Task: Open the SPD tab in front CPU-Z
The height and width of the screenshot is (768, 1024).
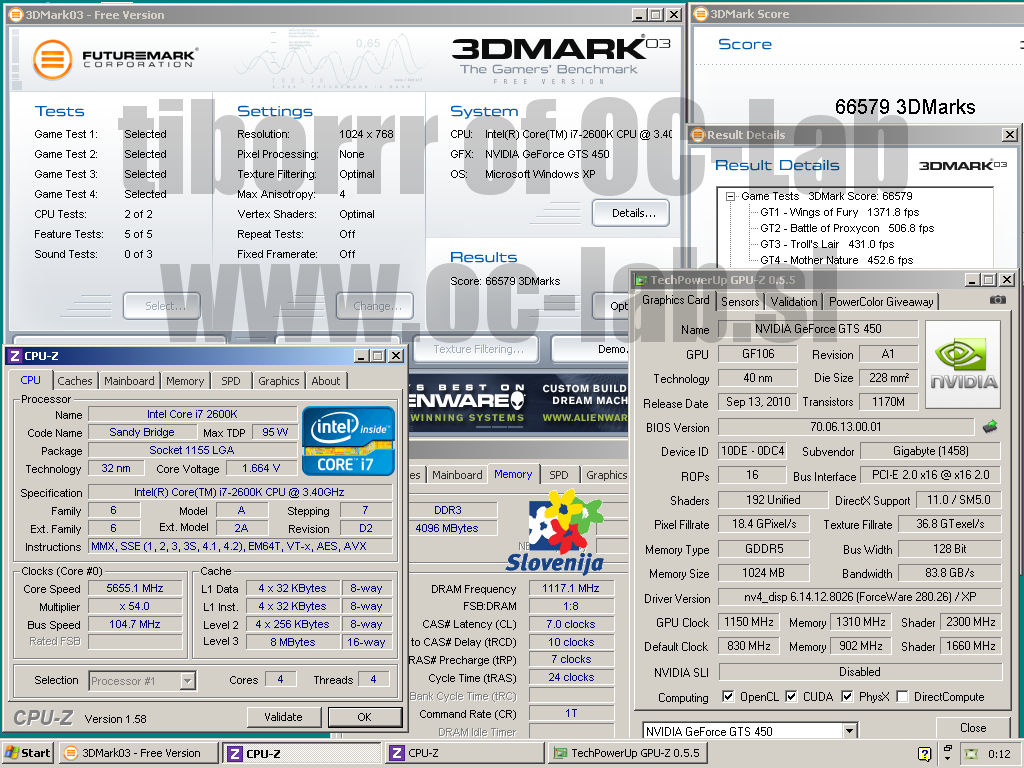Action: [x=231, y=381]
